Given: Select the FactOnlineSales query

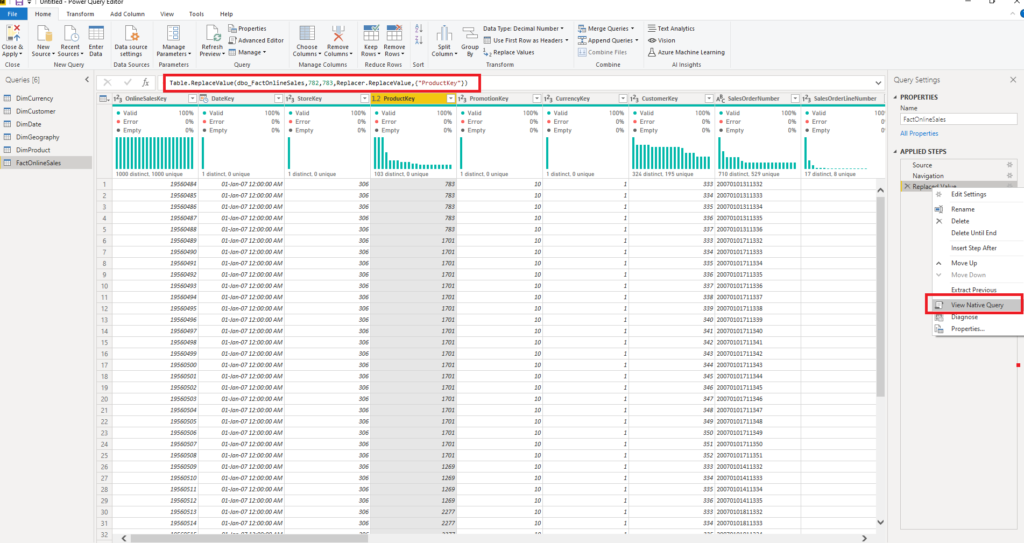Looking at the screenshot, I should (46, 163).
